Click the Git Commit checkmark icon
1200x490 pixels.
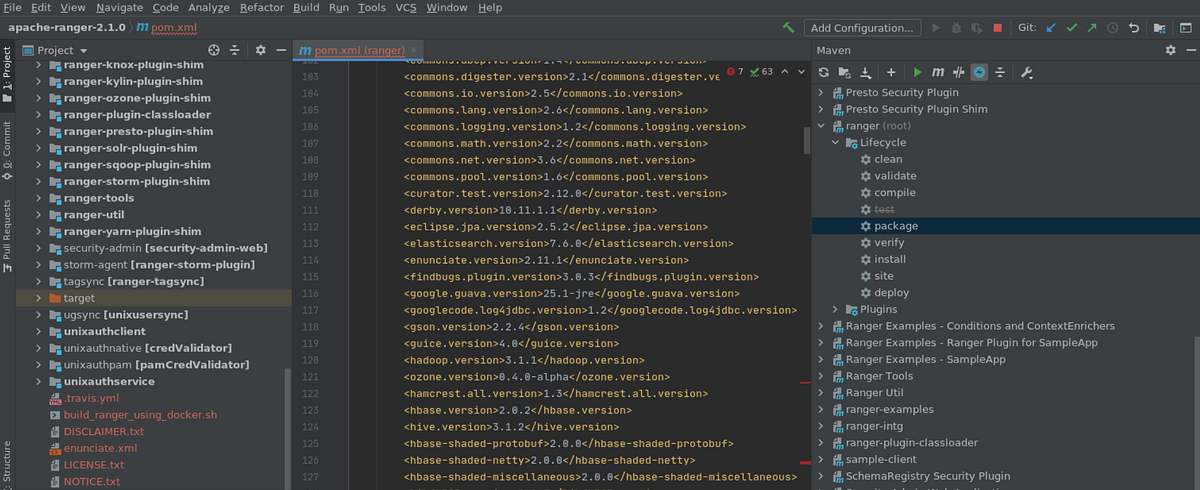[x=1072, y=28]
